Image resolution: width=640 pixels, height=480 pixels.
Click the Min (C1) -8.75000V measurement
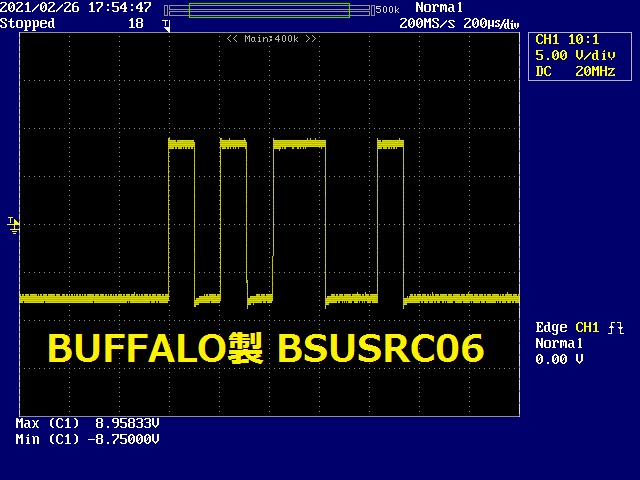point(87,440)
